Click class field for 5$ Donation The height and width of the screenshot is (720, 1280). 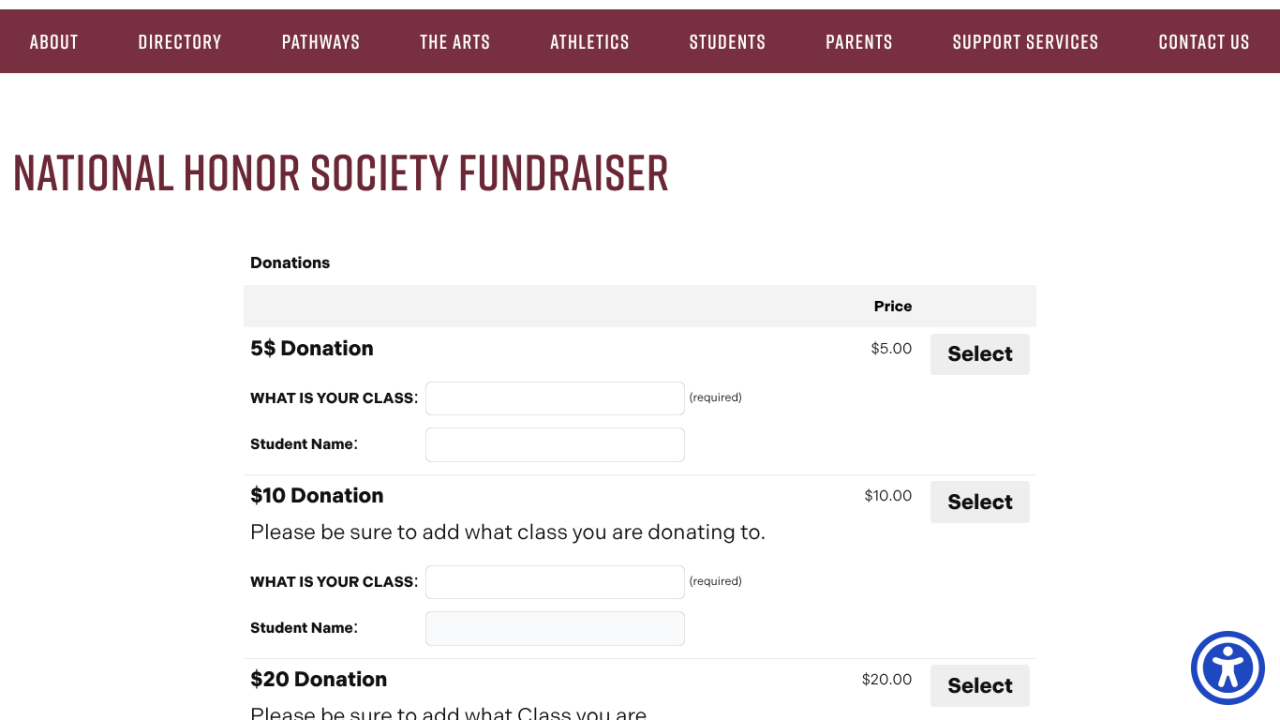pos(555,398)
